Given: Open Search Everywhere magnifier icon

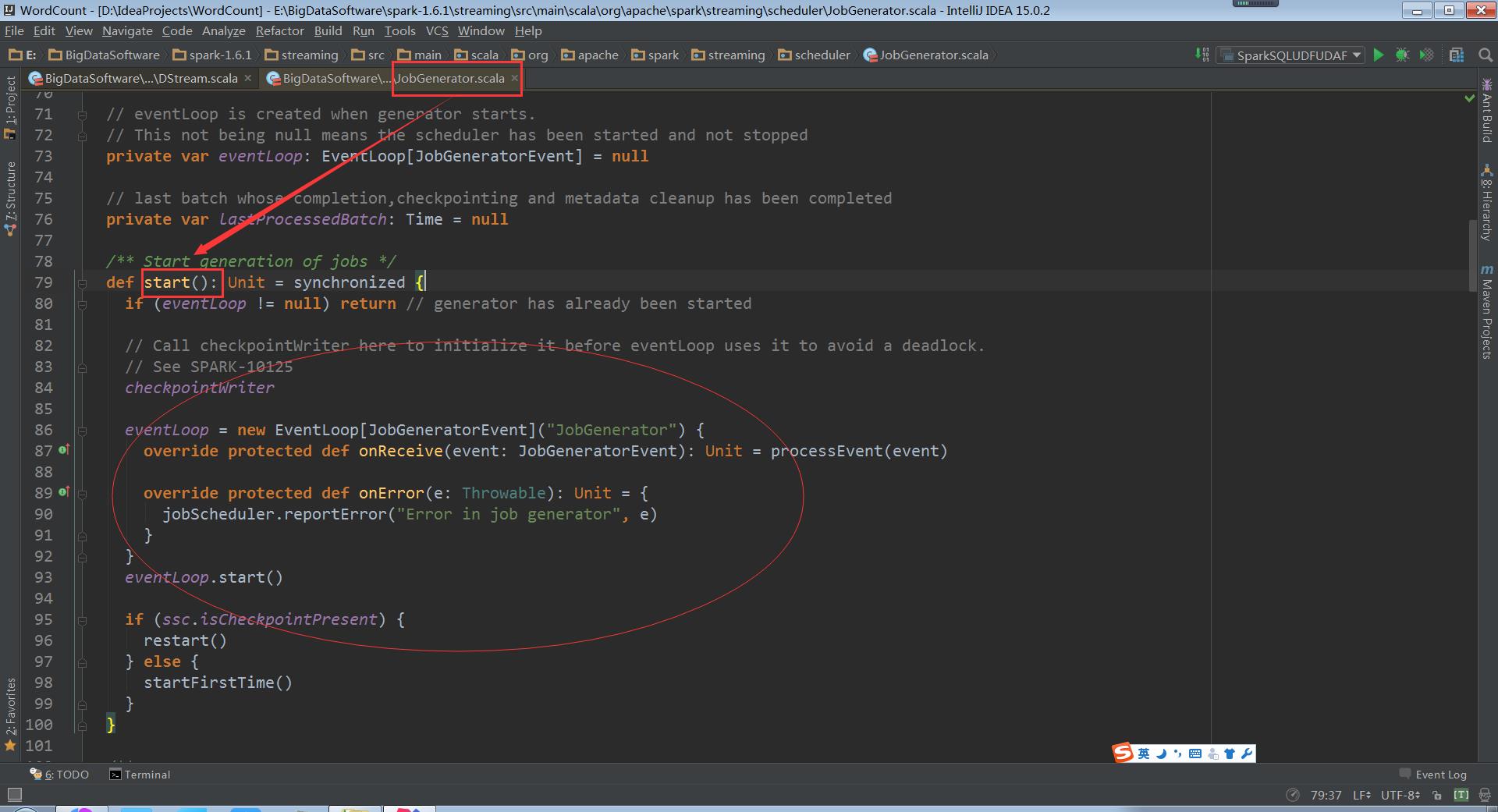Looking at the screenshot, I should [x=1485, y=55].
